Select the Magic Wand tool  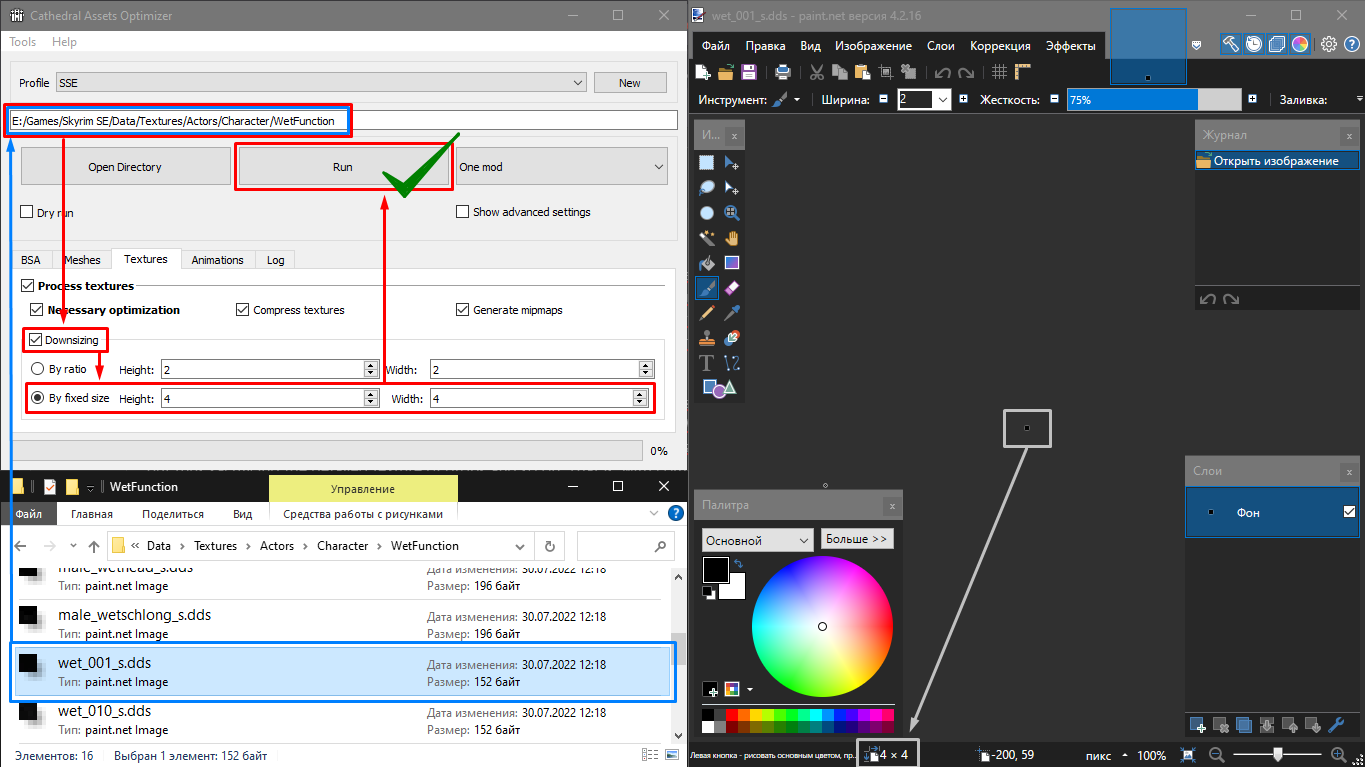tap(707, 237)
